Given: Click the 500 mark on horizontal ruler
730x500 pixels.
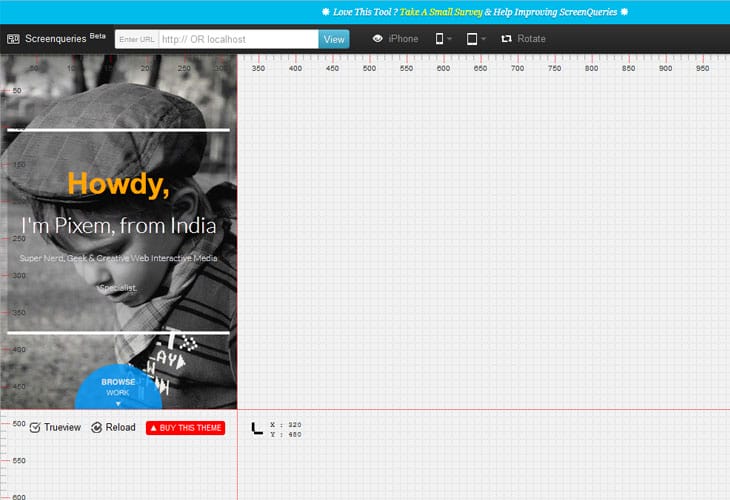Looking at the screenshot, I should [369, 68].
